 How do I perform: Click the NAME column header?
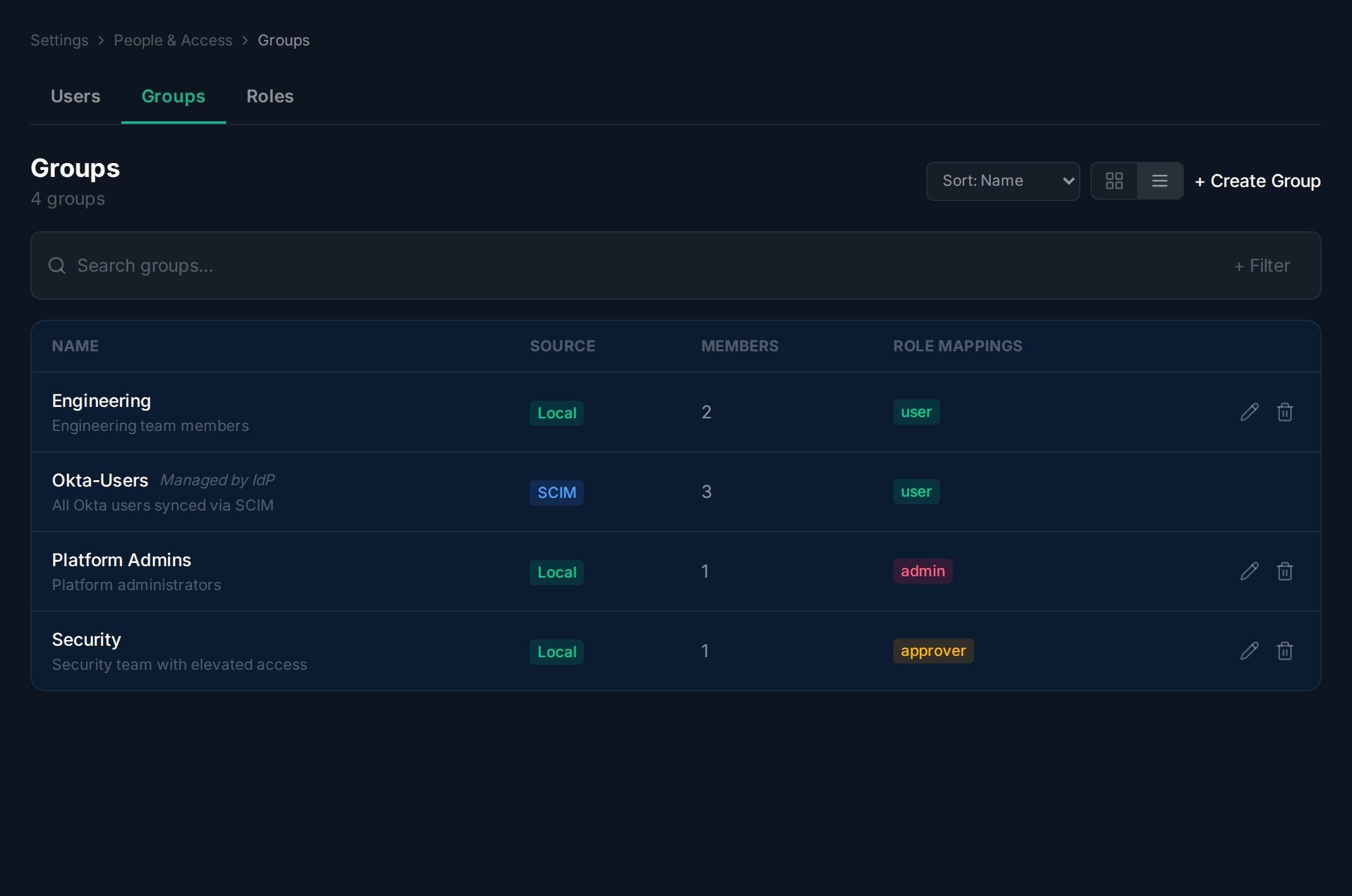tap(75, 346)
